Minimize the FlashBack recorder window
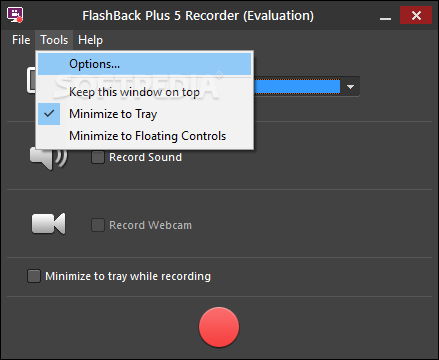 385,16
